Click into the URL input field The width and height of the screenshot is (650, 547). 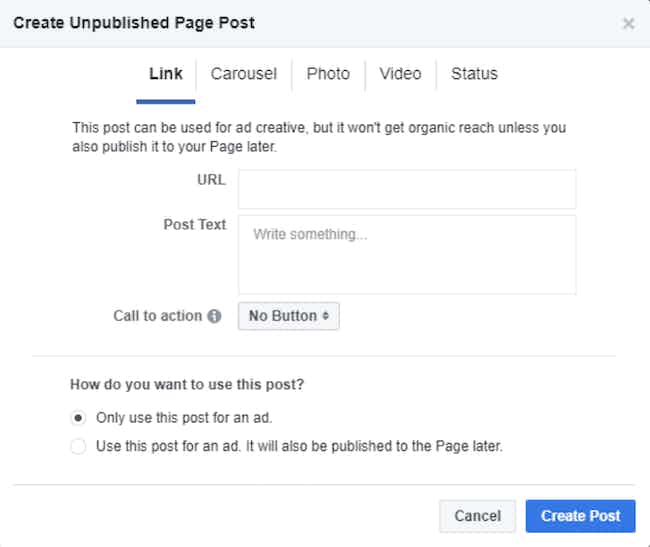tap(406, 189)
